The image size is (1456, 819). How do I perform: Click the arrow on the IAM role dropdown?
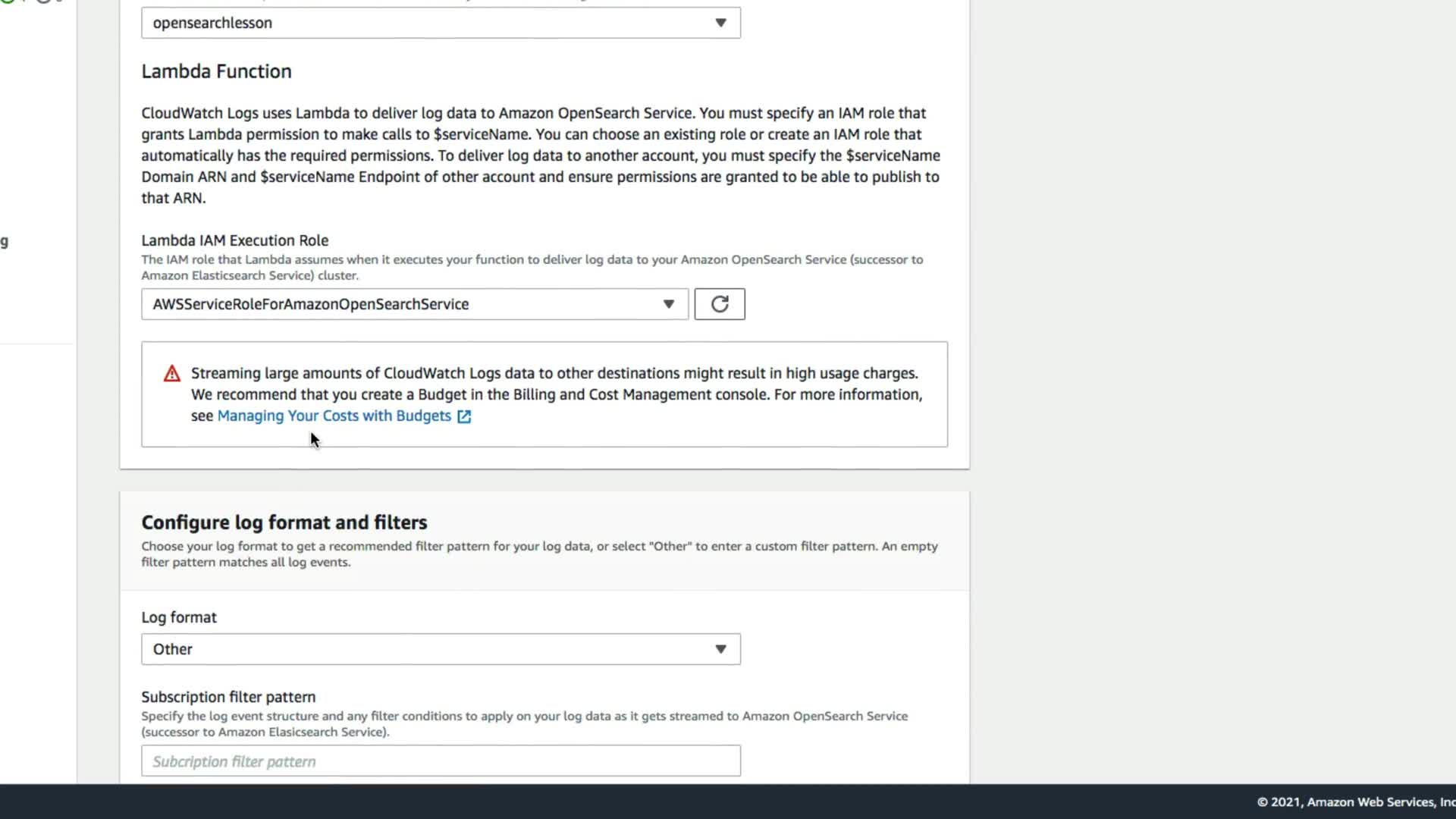coord(668,304)
